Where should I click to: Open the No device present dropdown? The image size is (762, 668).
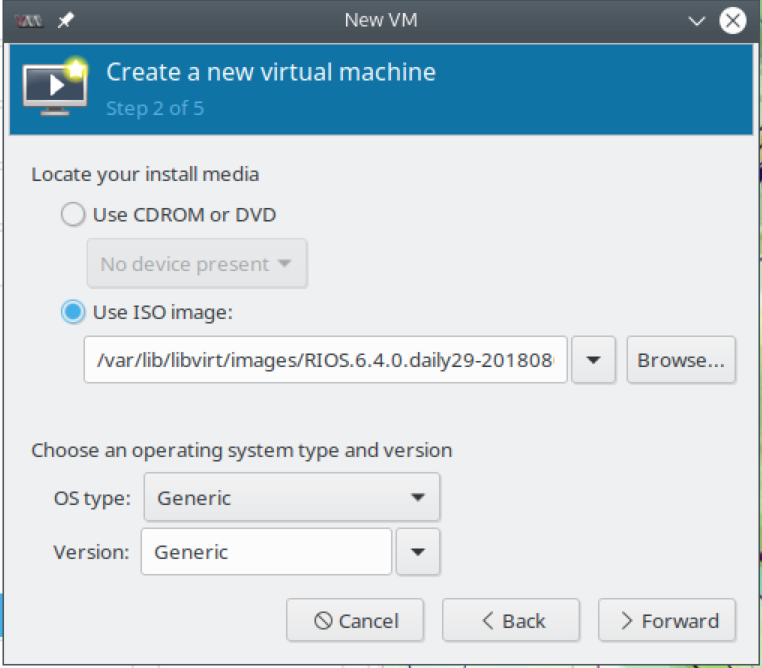pos(197,263)
